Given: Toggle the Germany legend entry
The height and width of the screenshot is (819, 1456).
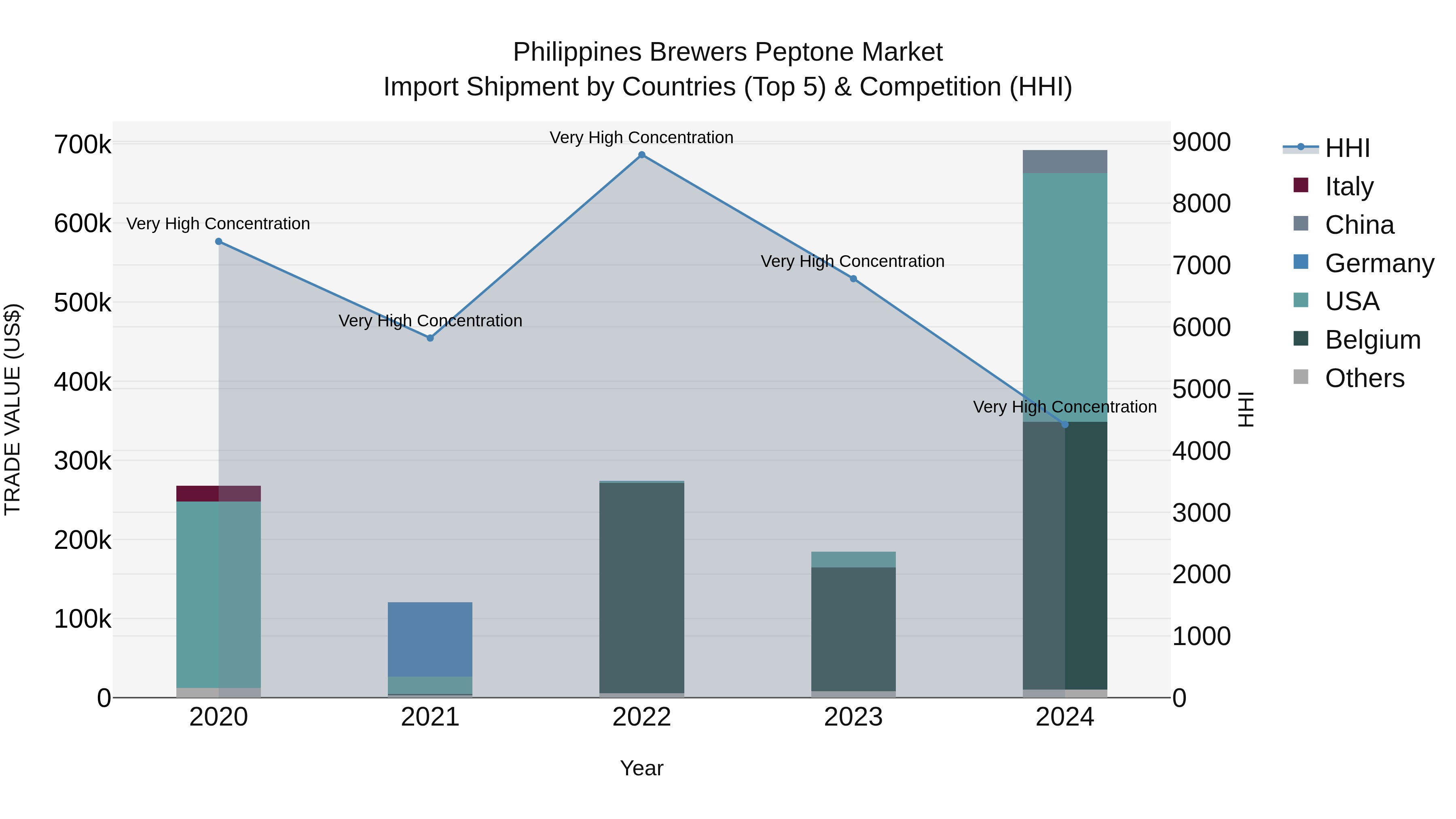Looking at the screenshot, I should (x=1363, y=263).
